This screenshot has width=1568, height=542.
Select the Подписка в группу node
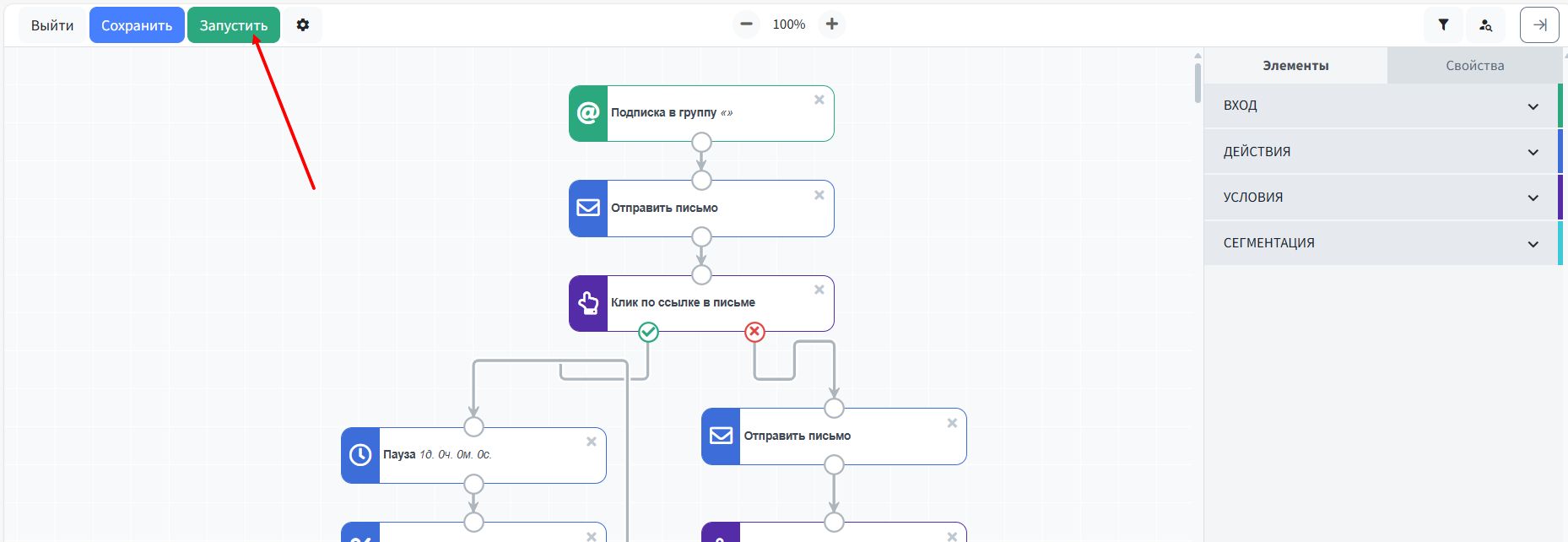click(701, 113)
